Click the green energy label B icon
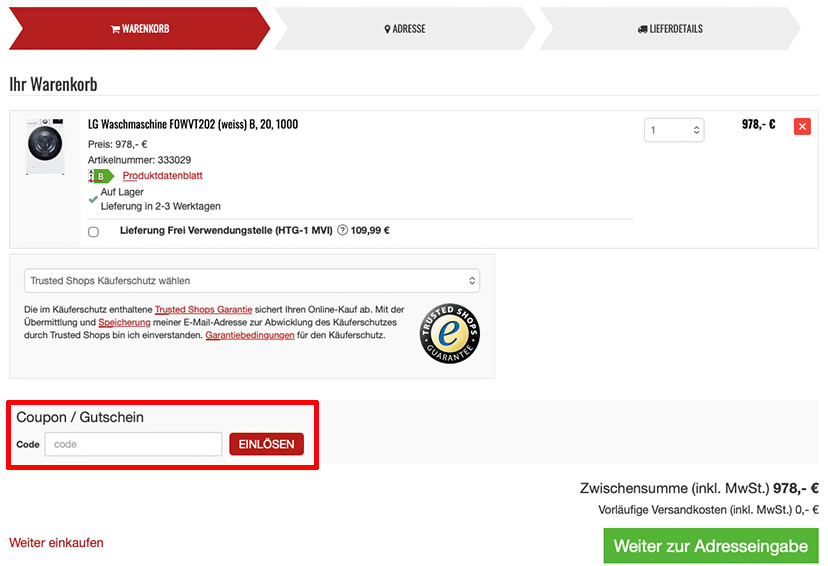Screen dimensions: 828x566 pyautogui.click(x=101, y=176)
